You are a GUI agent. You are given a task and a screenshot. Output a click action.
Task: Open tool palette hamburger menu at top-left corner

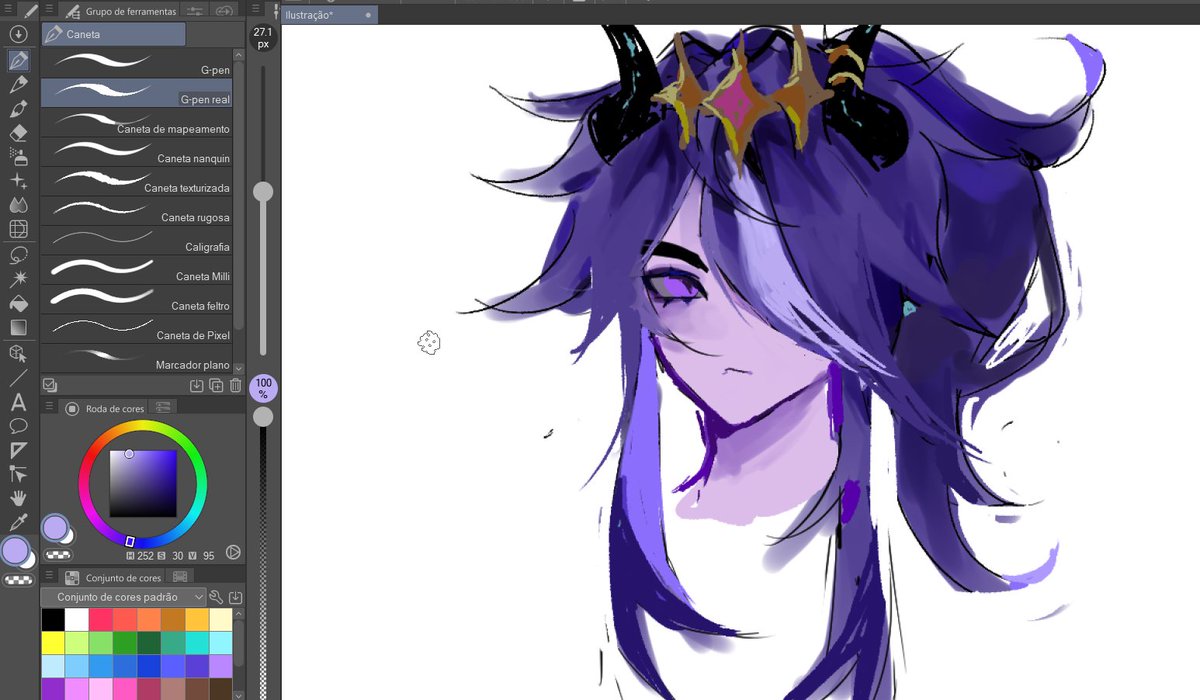[8, 10]
